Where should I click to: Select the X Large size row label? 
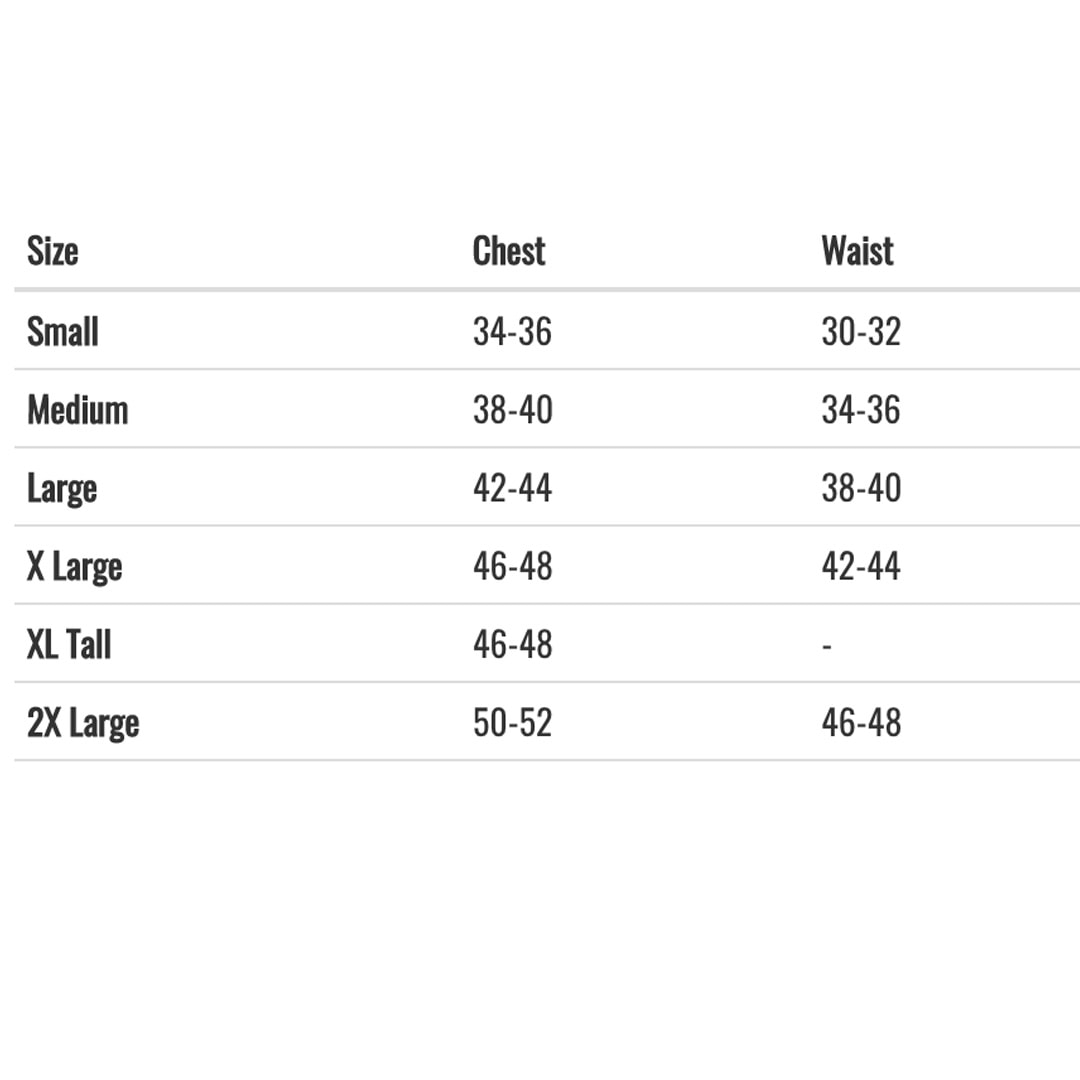(x=74, y=568)
